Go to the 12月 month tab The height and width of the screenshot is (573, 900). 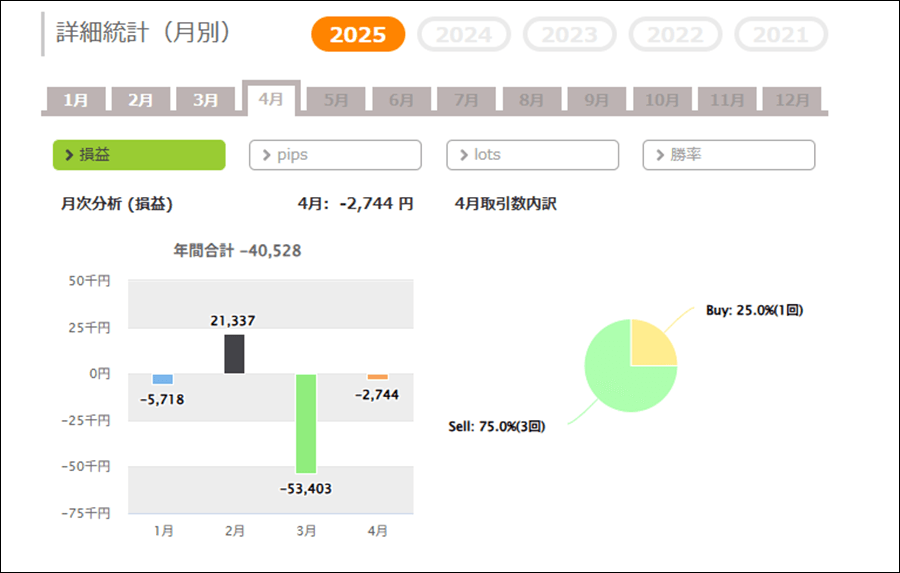tap(792, 100)
